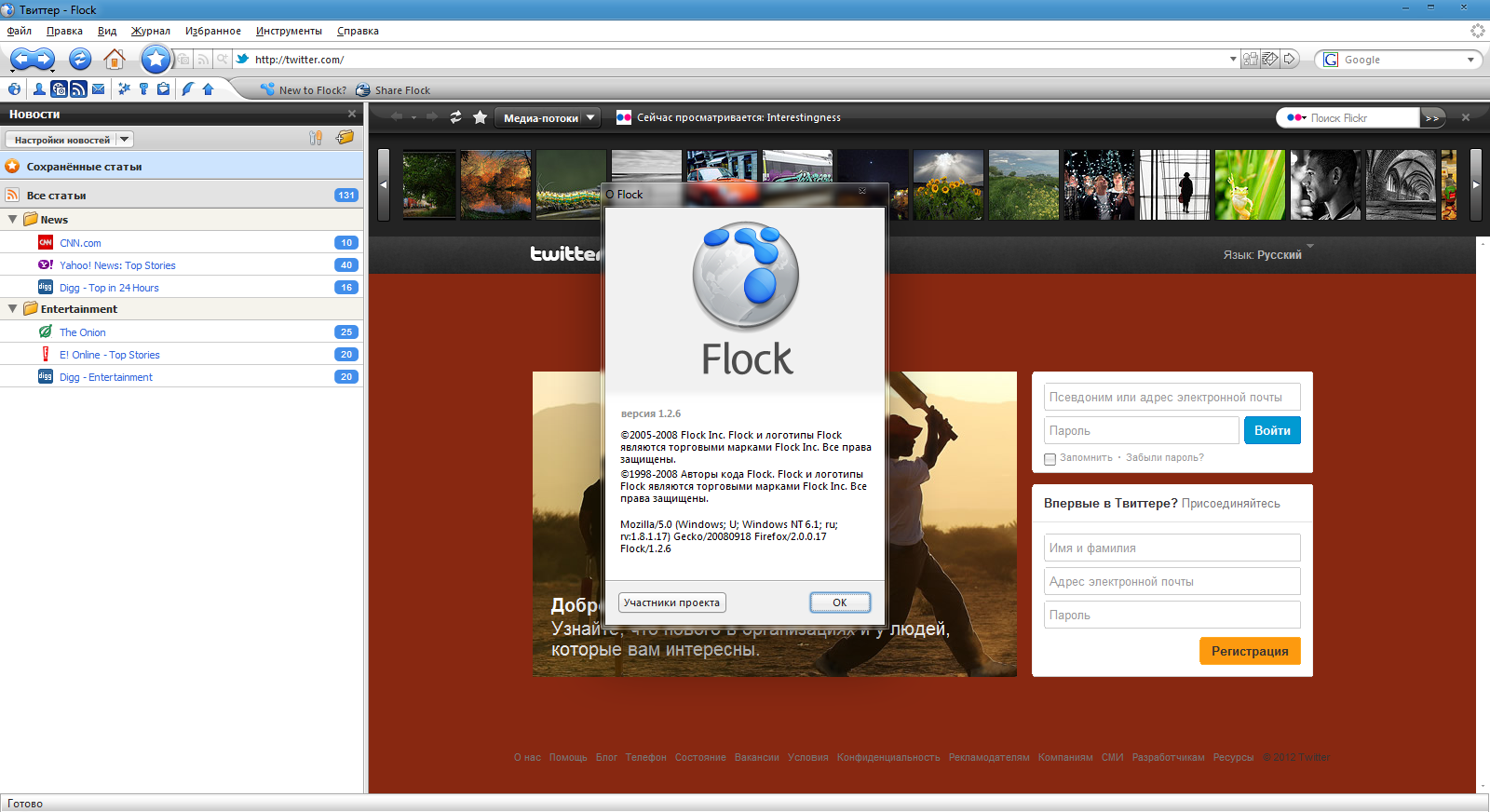Collapse the Entertainment folder
This screenshot has height=812, width=1490.
point(12,309)
